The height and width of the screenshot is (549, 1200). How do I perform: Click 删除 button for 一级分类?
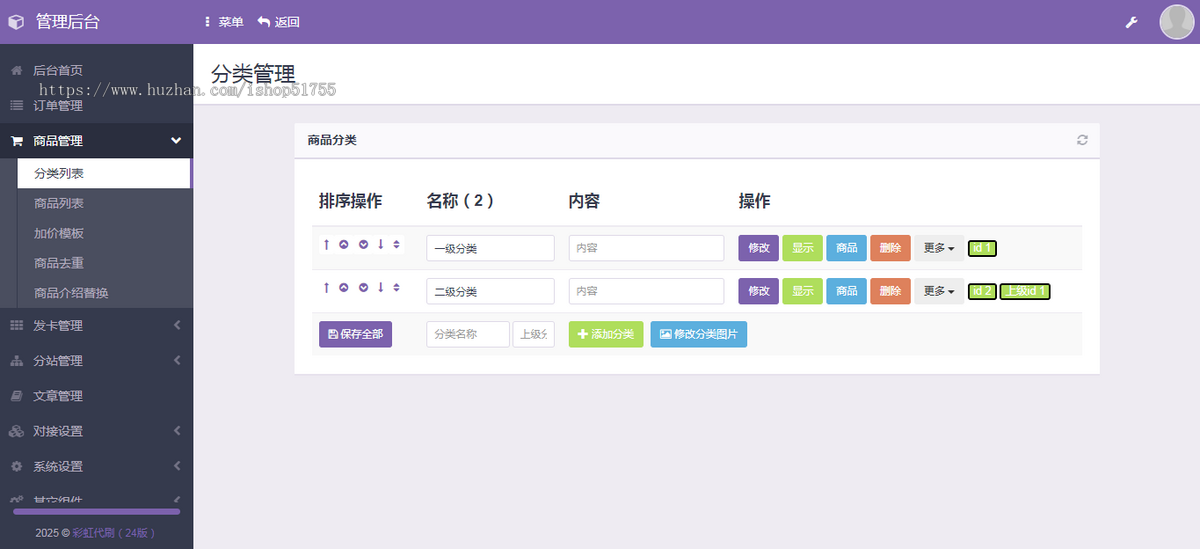point(890,248)
